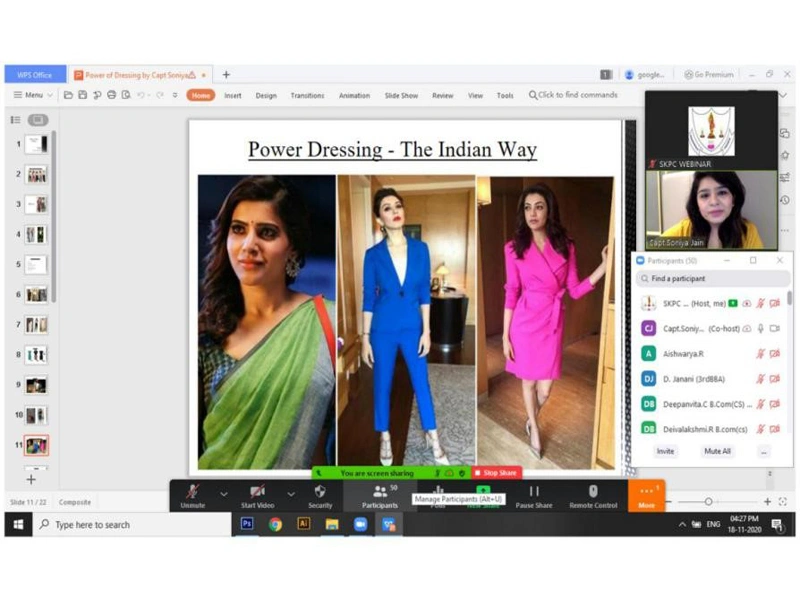800x600 pixels.
Task: Toggle Start Video in Zoom toolbar
Action: pyautogui.click(x=257, y=496)
